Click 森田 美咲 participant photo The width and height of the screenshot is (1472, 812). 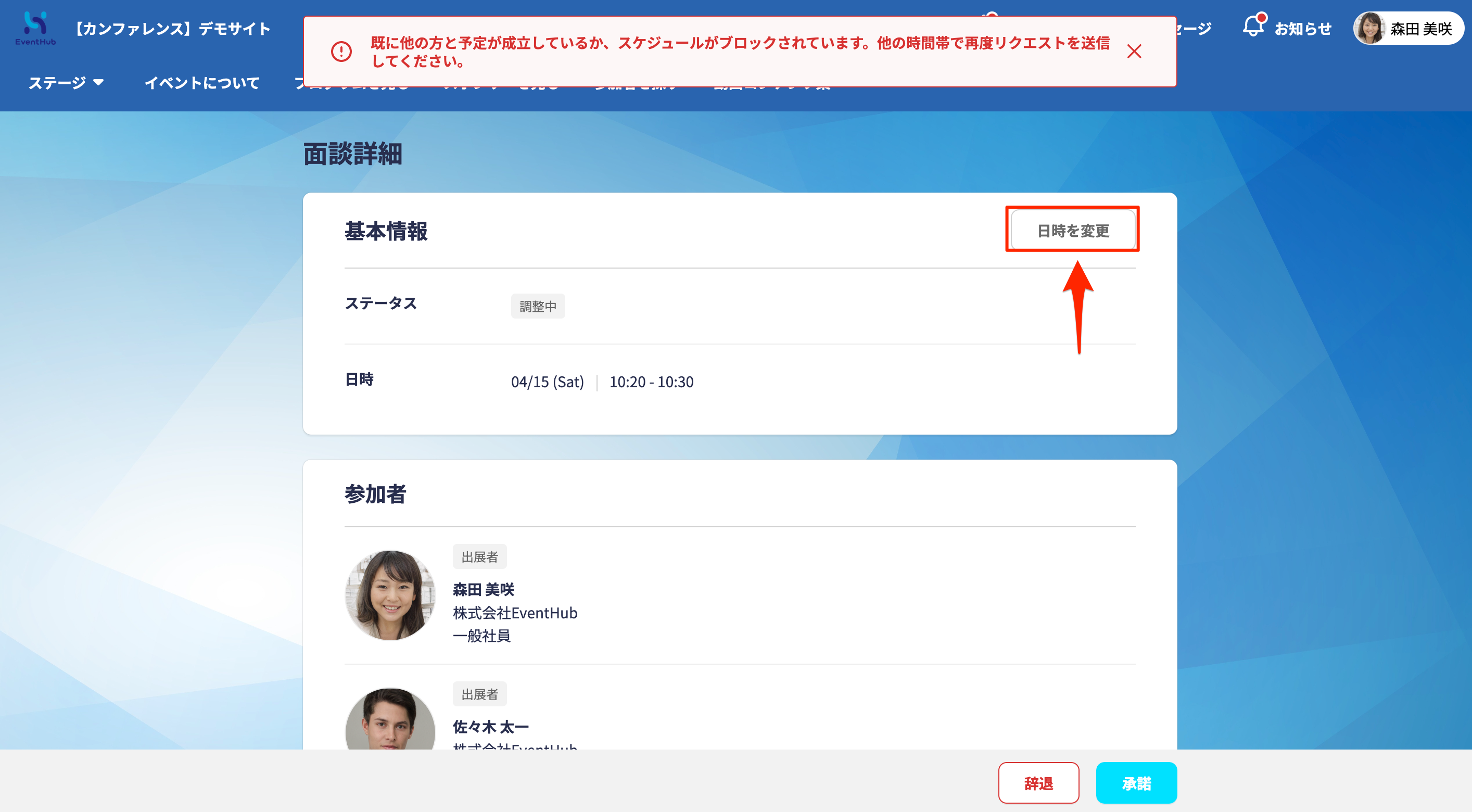(x=390, y=595)
